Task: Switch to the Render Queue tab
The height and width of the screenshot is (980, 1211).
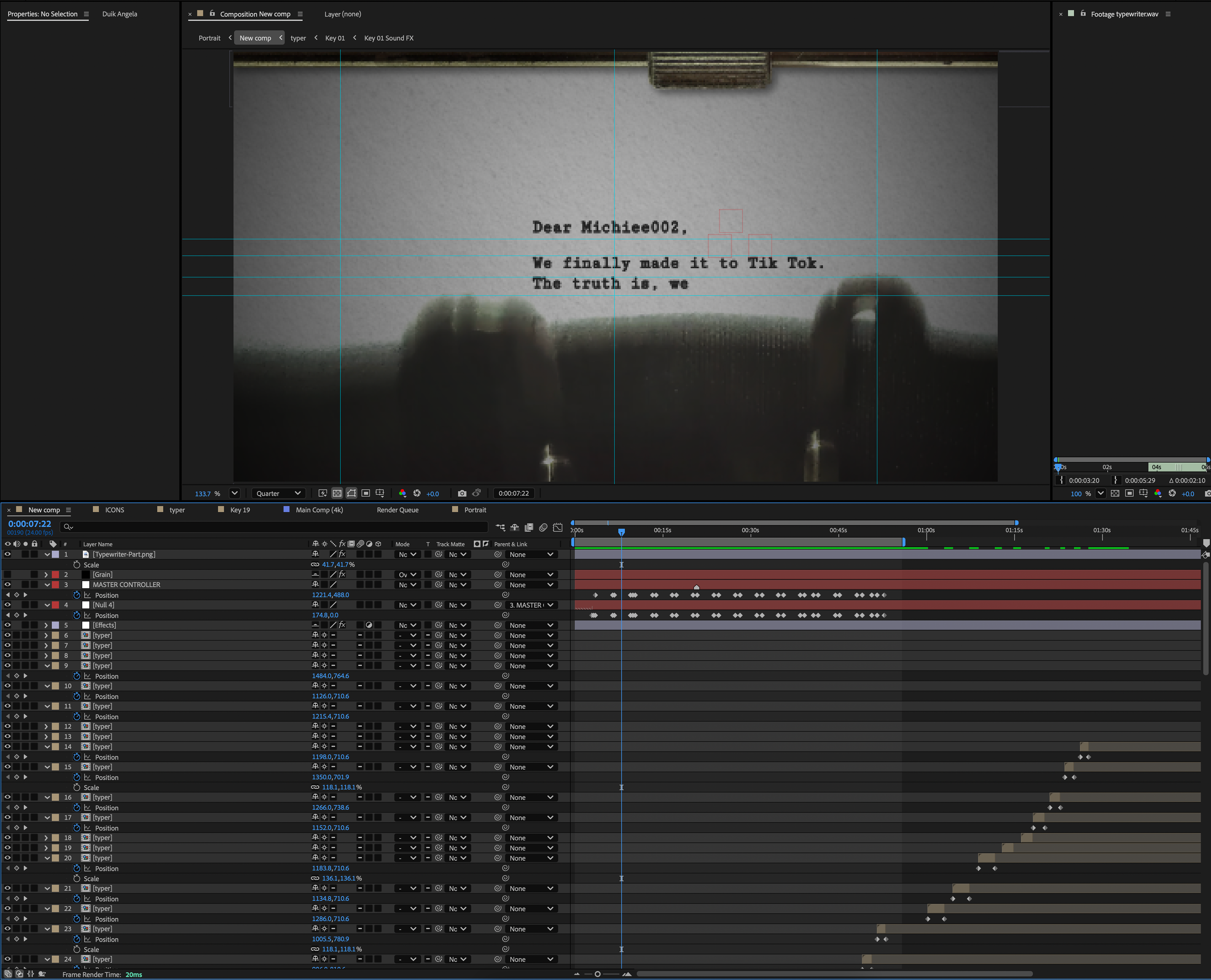Action: (x=398, y=510)
